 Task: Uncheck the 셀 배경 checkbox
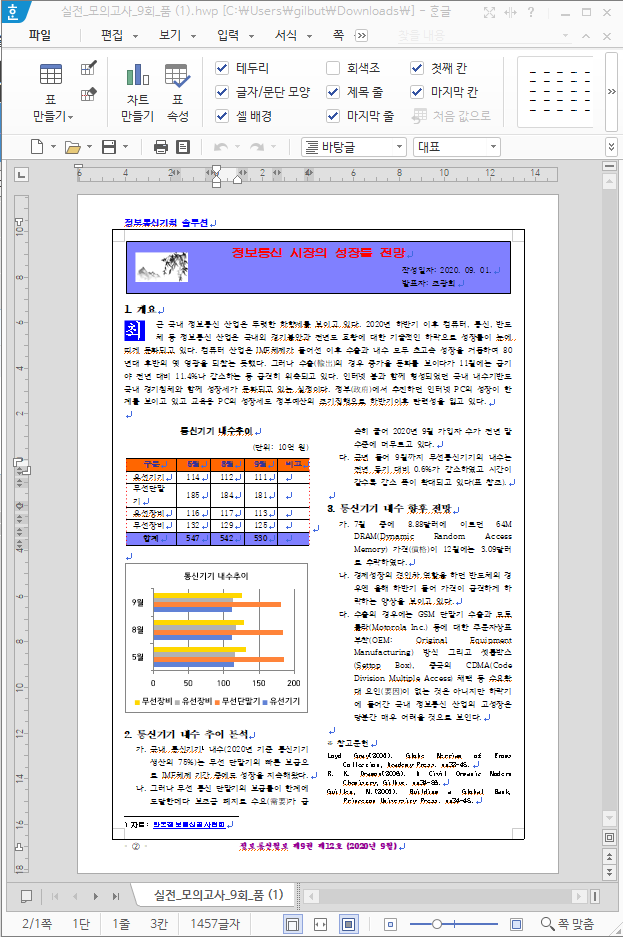pos(222,116)
